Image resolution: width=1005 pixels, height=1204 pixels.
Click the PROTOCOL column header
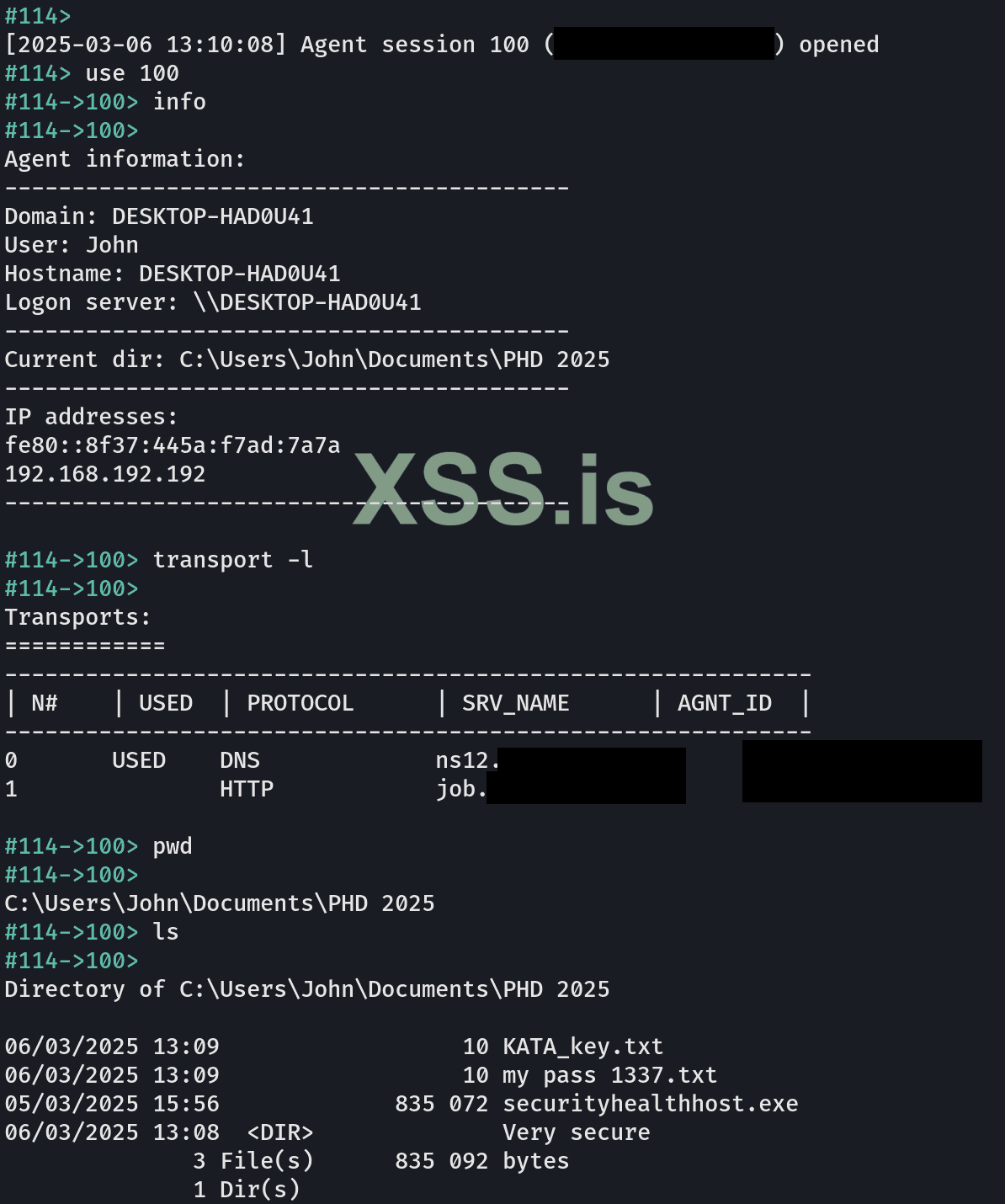pyautogui.click(x=300, y=703)
